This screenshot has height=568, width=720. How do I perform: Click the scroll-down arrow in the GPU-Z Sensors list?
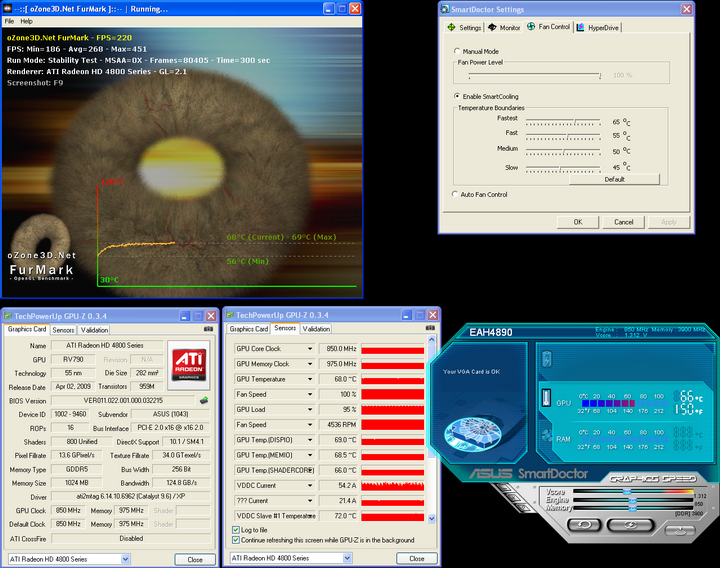pyautogui.click(x=432, y=518)
